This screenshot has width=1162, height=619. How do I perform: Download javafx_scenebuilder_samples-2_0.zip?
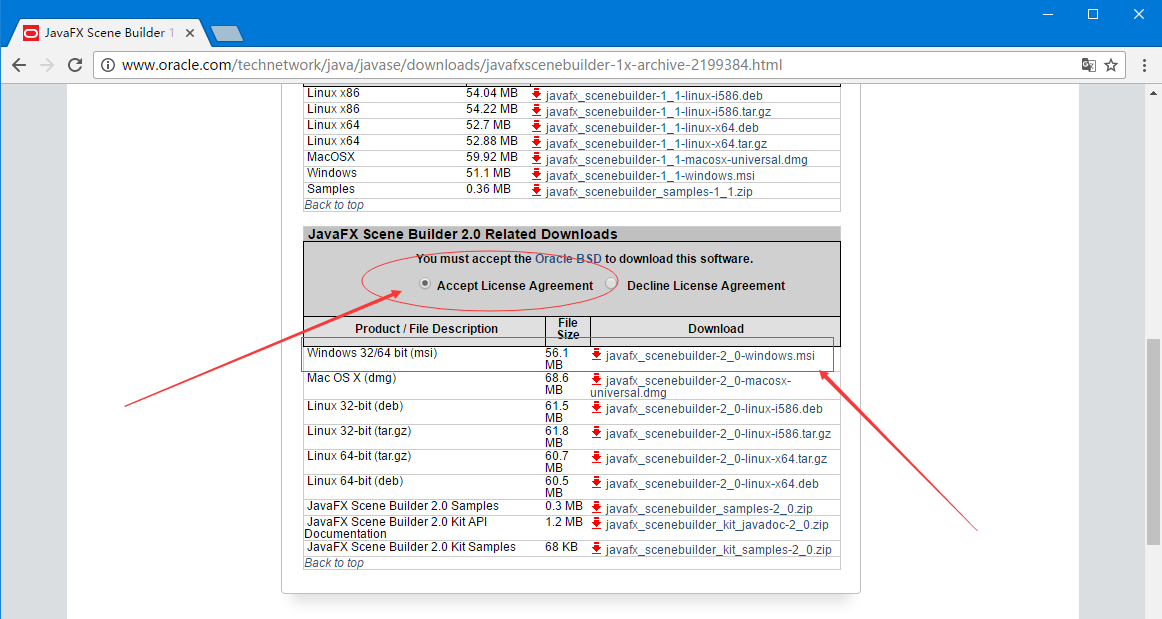click(x=709, y=509)
